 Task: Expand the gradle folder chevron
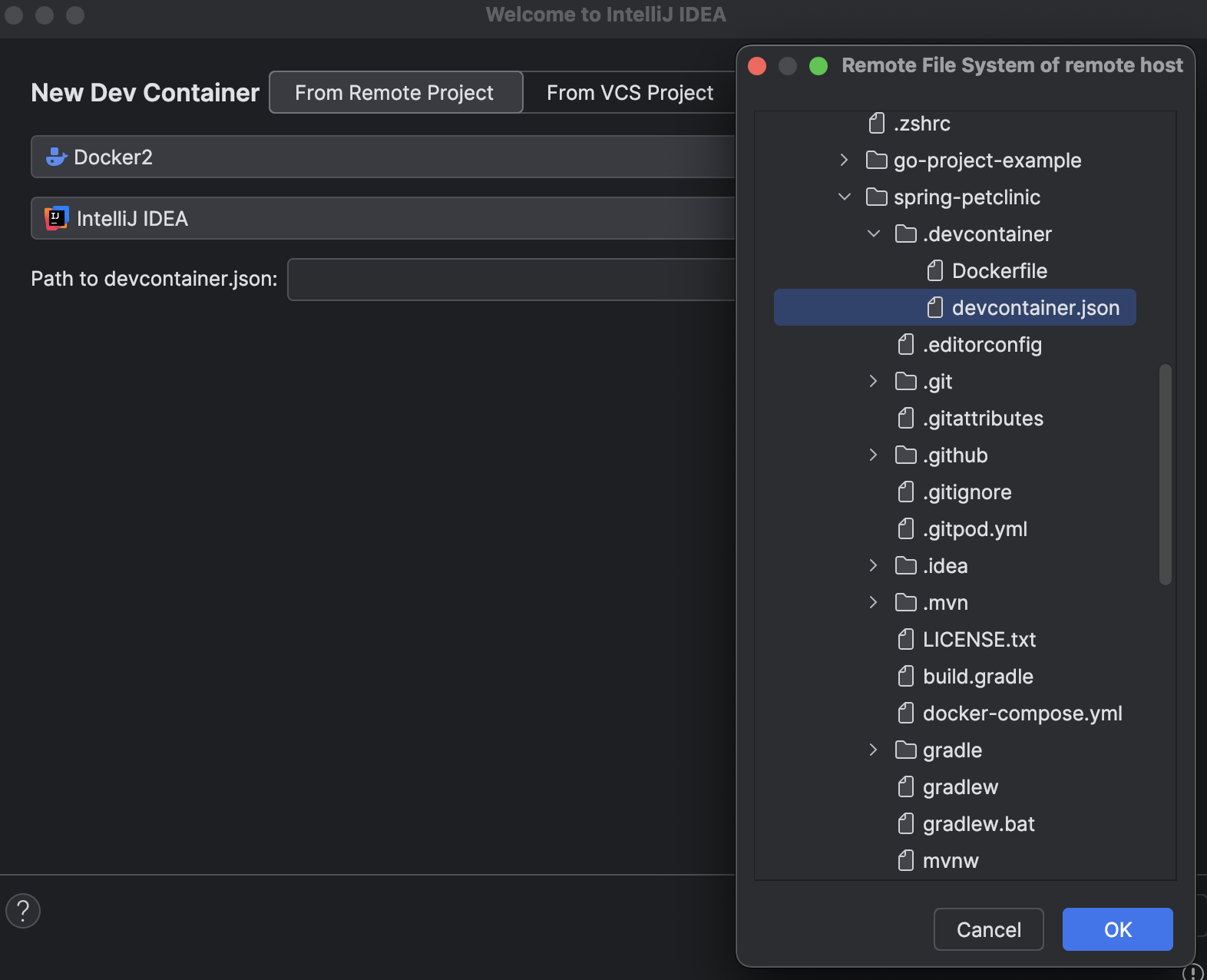click(x=874, y=750)
